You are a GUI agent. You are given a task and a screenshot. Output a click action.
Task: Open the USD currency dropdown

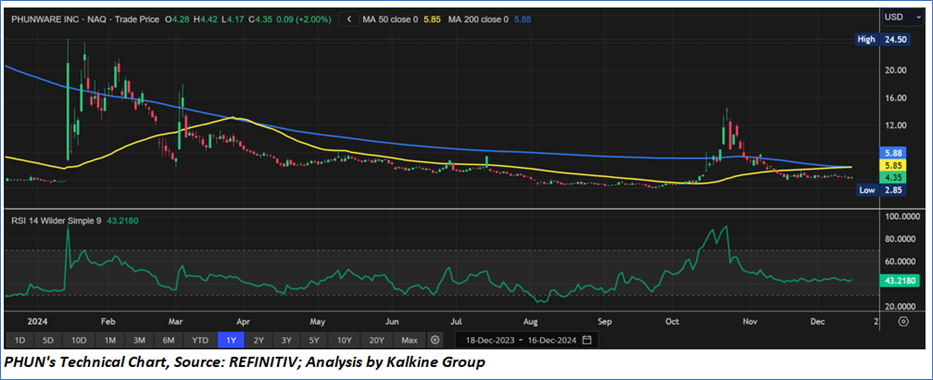tap(903, 18)
